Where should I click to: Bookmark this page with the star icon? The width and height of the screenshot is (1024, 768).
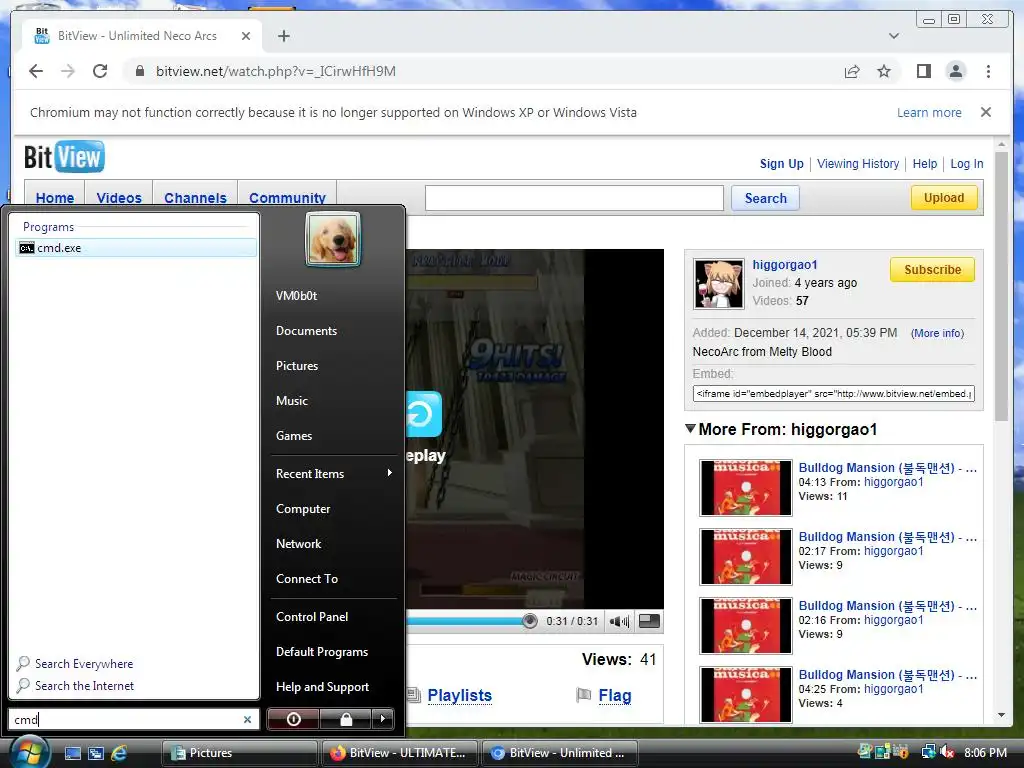[884, 71]
